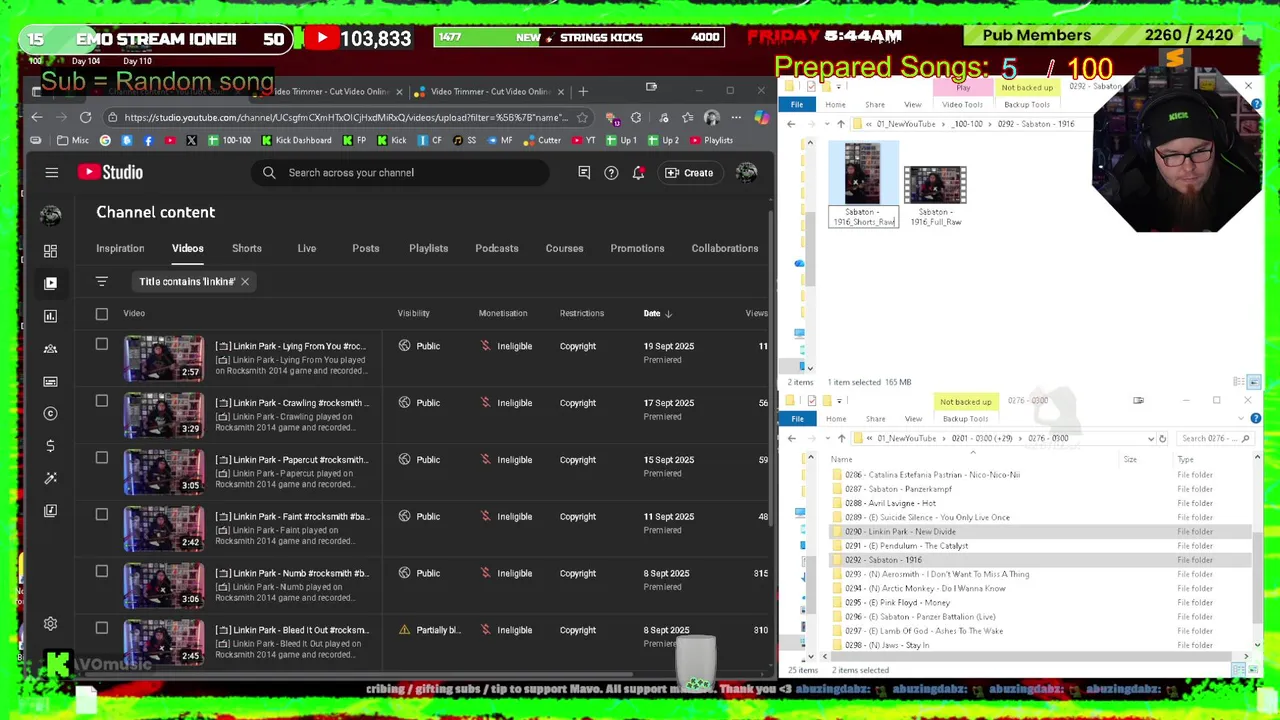Open the Playlists bookmark
The width and height of the screenshot is (1280, 720).
pyautogui.click(x=711, y=140)
